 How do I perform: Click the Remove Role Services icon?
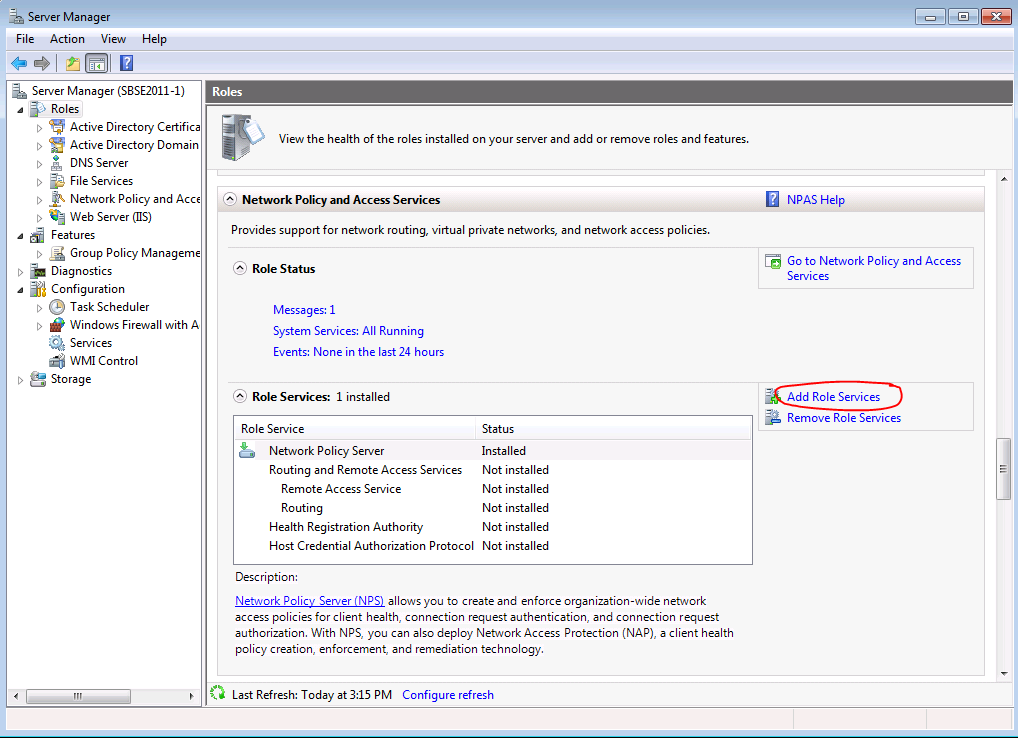(x=772, y=418)
